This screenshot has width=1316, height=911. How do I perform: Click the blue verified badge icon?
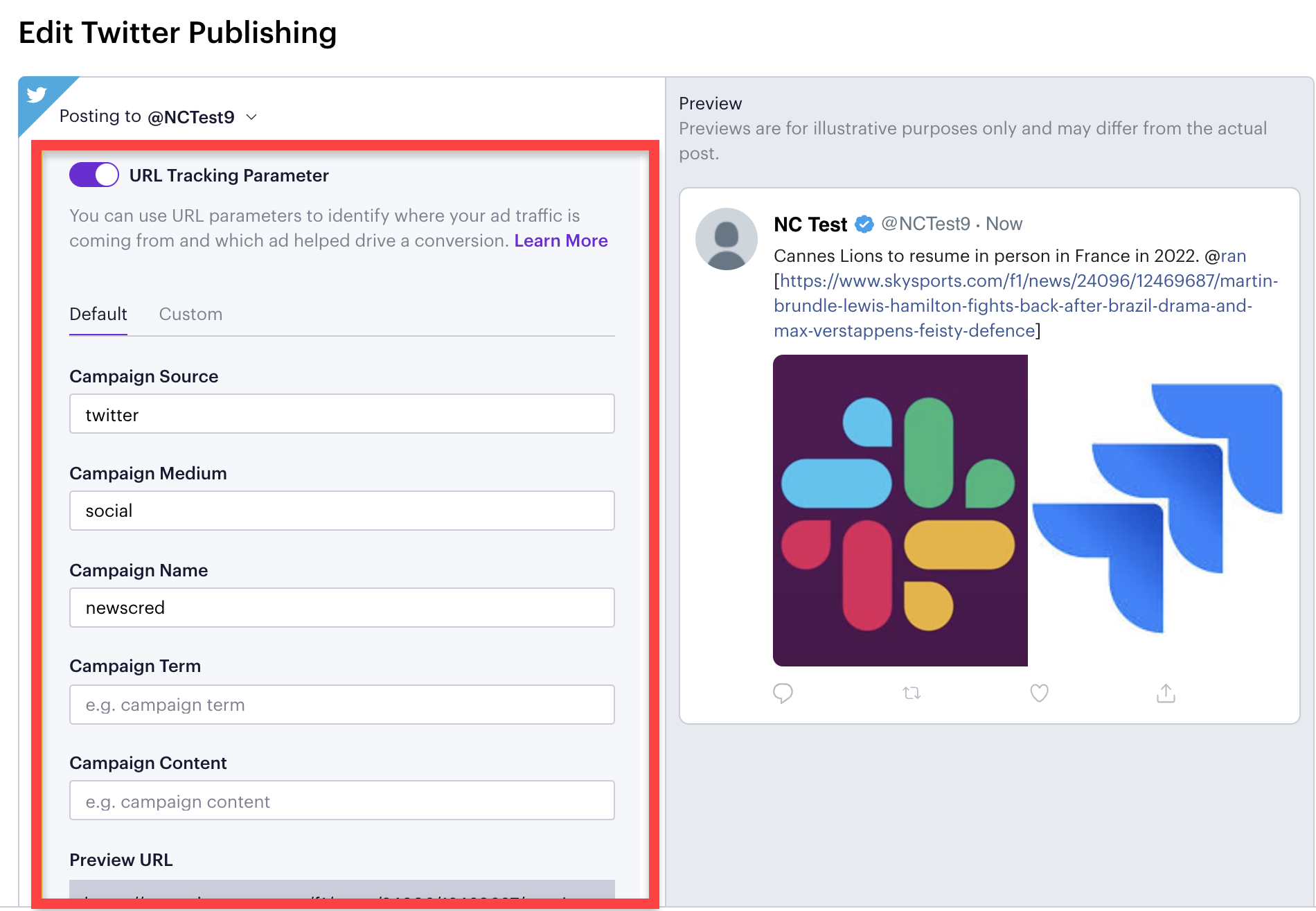coord(864,224)
